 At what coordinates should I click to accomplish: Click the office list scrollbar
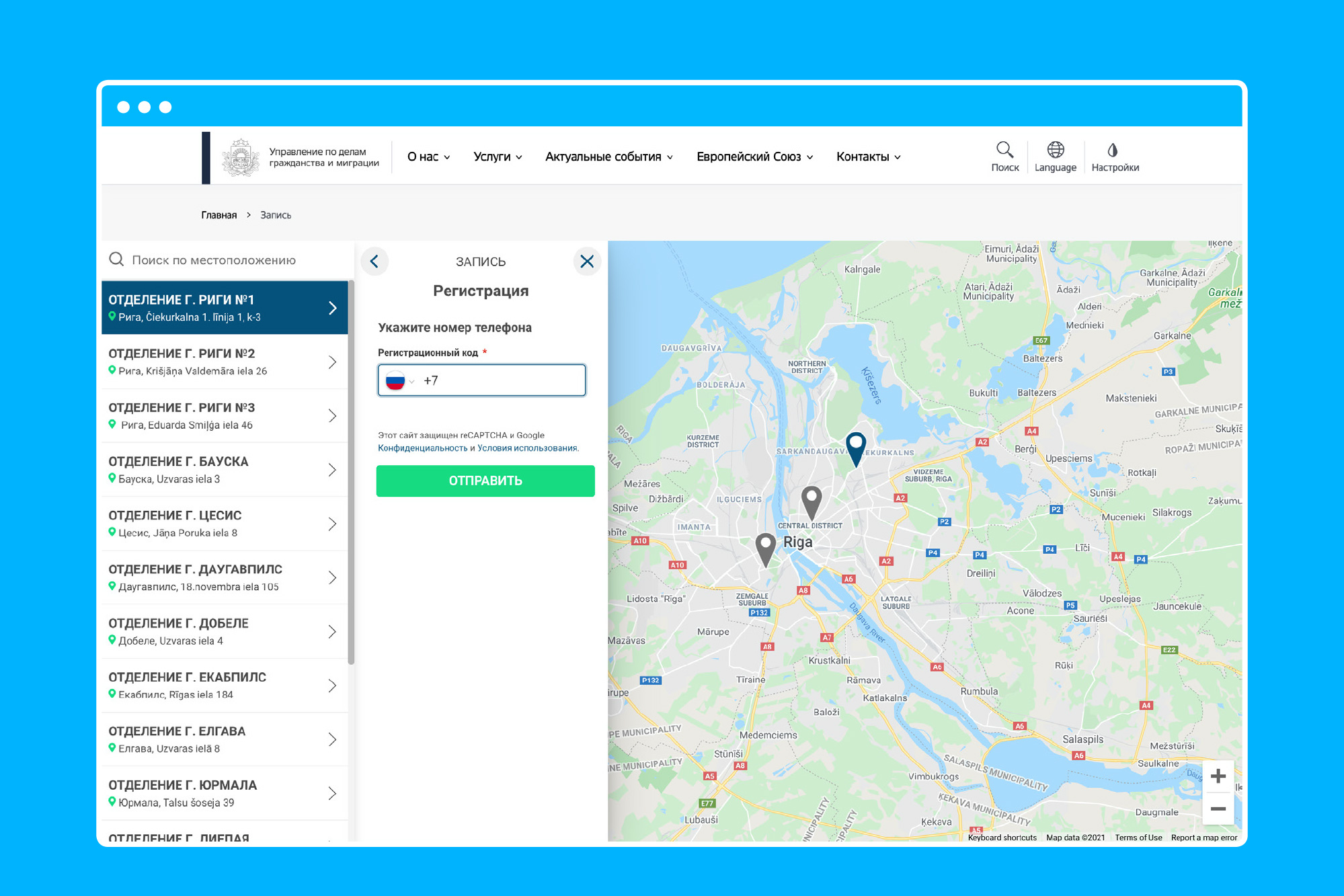pyautogui.click(x=351, y=471)
